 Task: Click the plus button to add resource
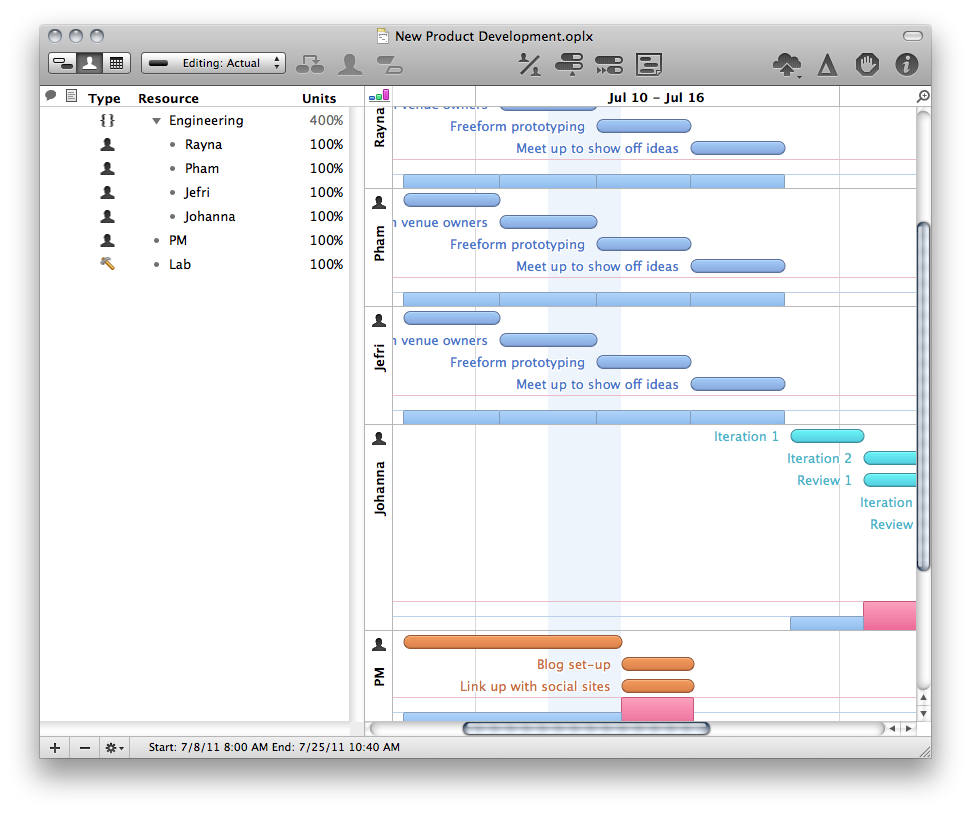55,747
